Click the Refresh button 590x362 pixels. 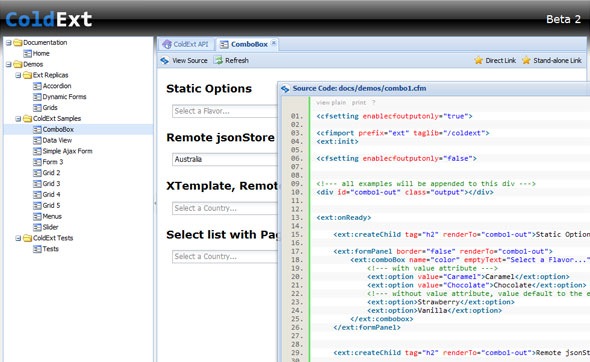[231, 61]
